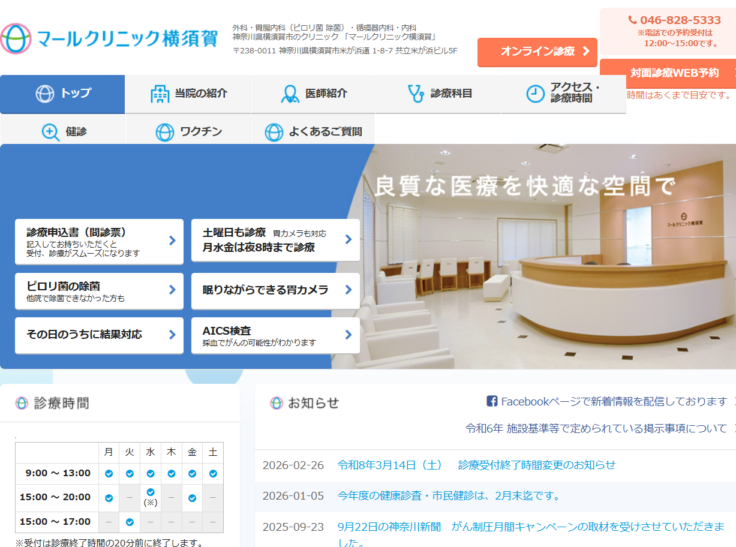This screenshot has width=736, height=547.
Task: Click chevron on 眠りながらできる胃カメラ card
Action: coord(348,290)
